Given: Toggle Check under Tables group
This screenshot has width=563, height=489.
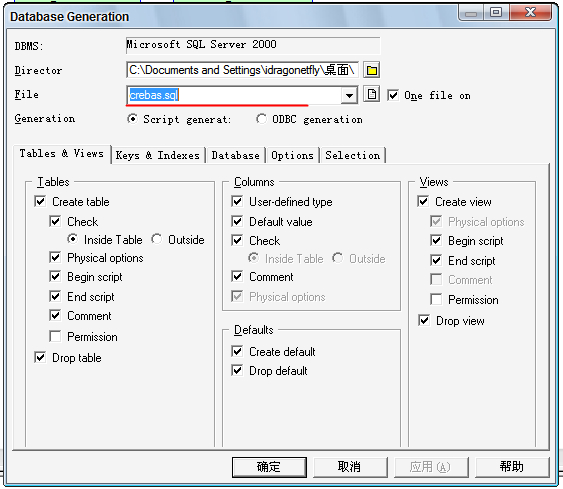Looking at the screenshot, I should [x=55, y=221].
